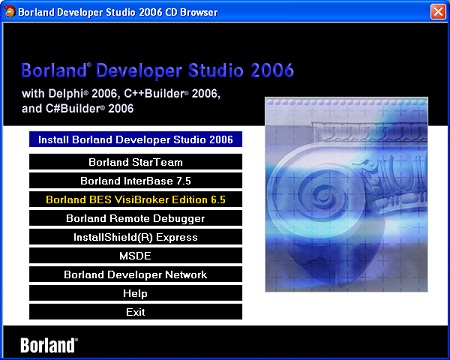
Task: Click the helmet icon in title bar
Action: pyautogui.click(x=9, y=12)
